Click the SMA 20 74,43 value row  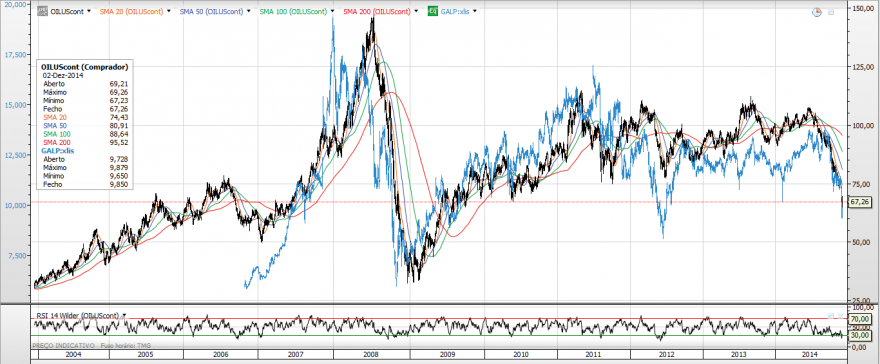(86, 117)
